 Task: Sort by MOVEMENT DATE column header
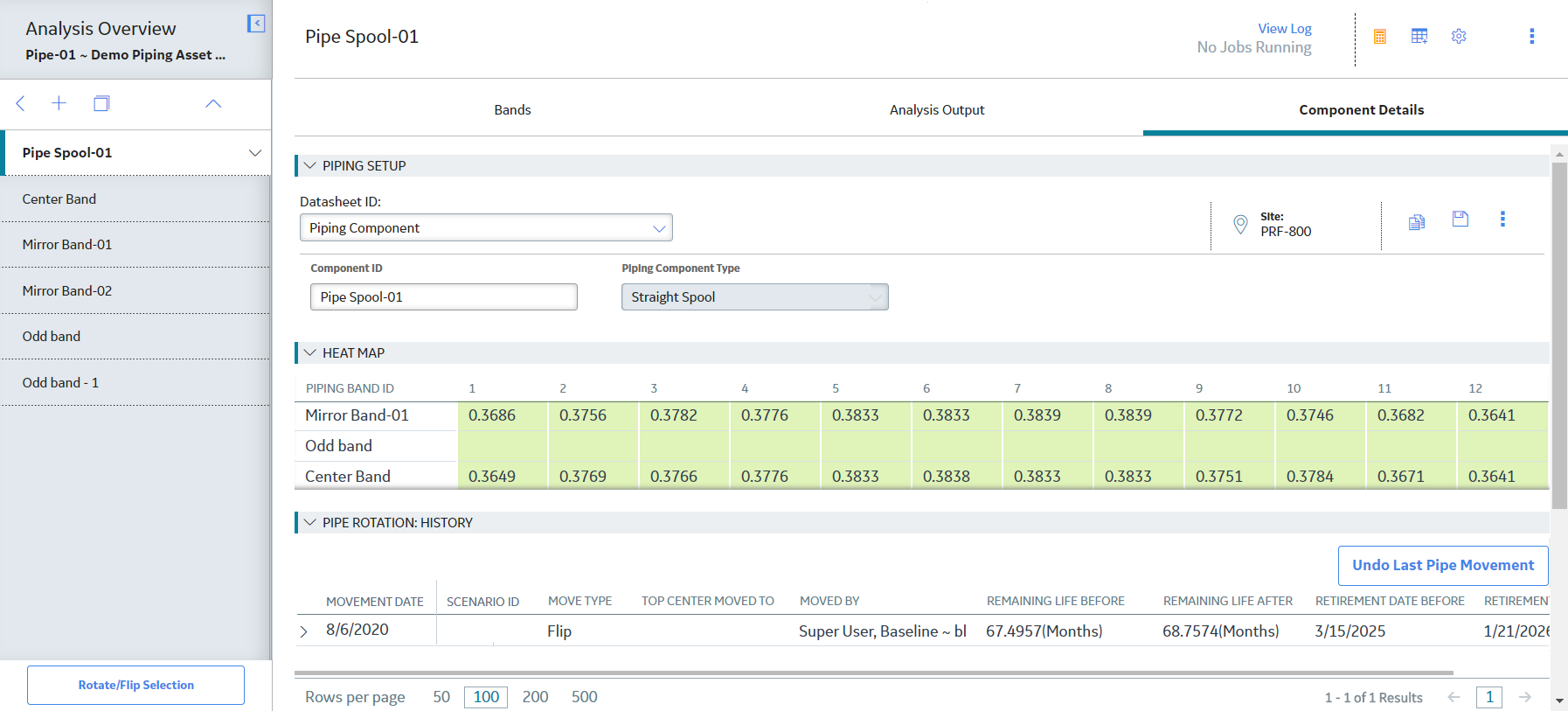coord(374,602)
